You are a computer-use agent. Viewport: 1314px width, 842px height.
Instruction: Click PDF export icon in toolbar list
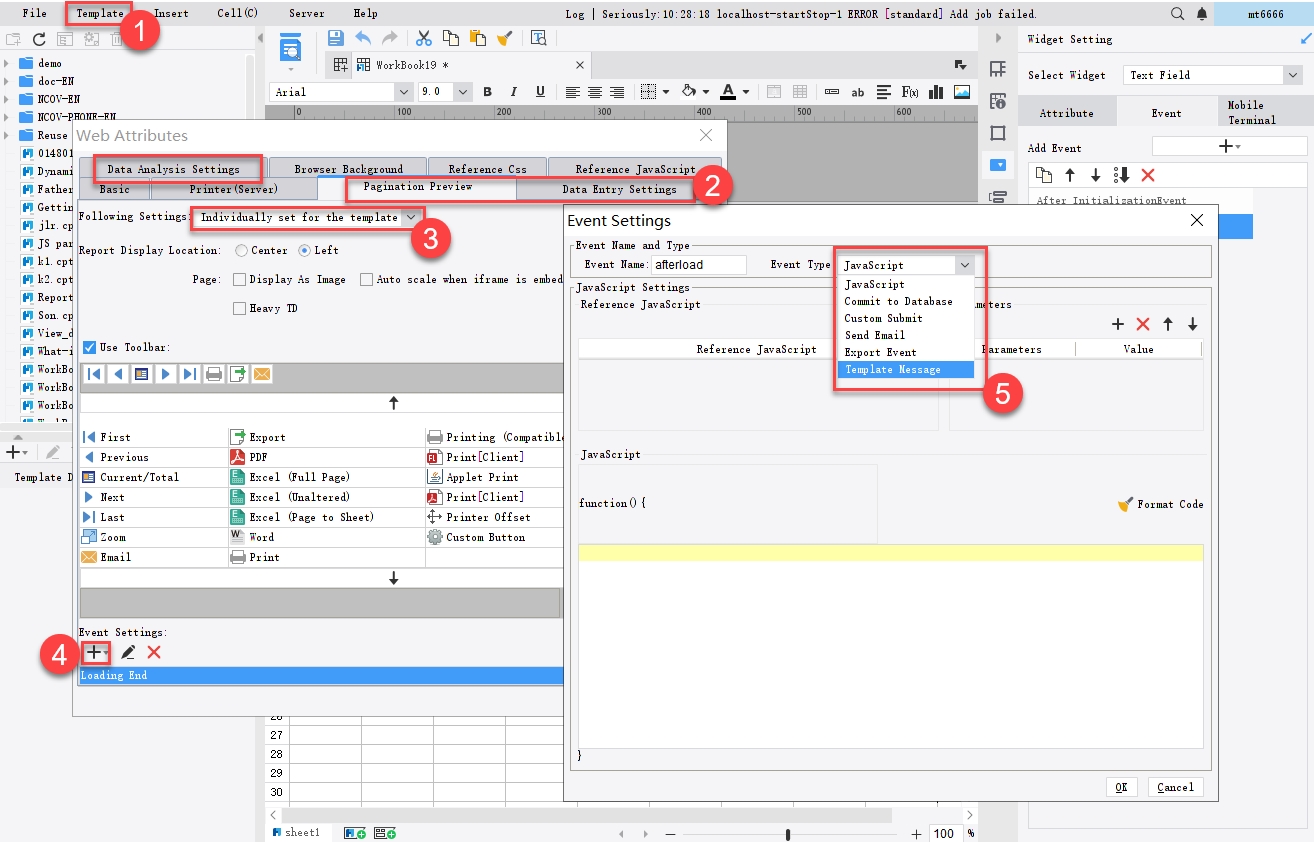pyautogui.click(x=238, y=457)
